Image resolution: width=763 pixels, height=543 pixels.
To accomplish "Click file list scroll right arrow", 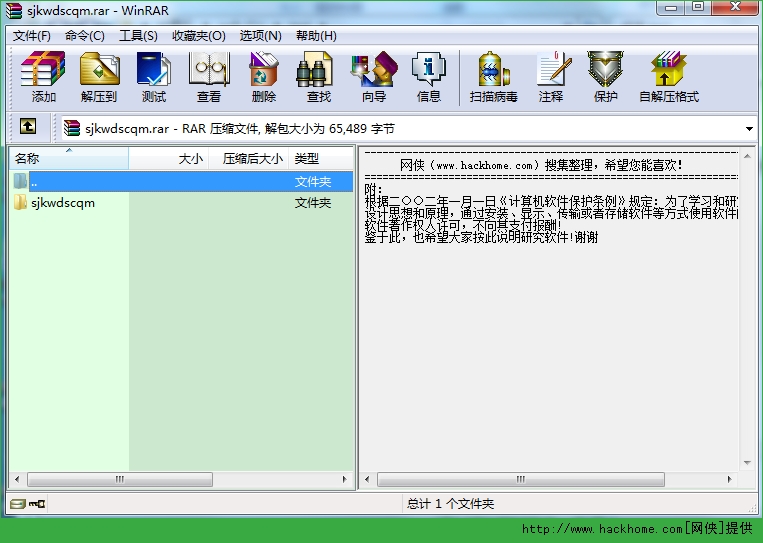I will (345, 479).
